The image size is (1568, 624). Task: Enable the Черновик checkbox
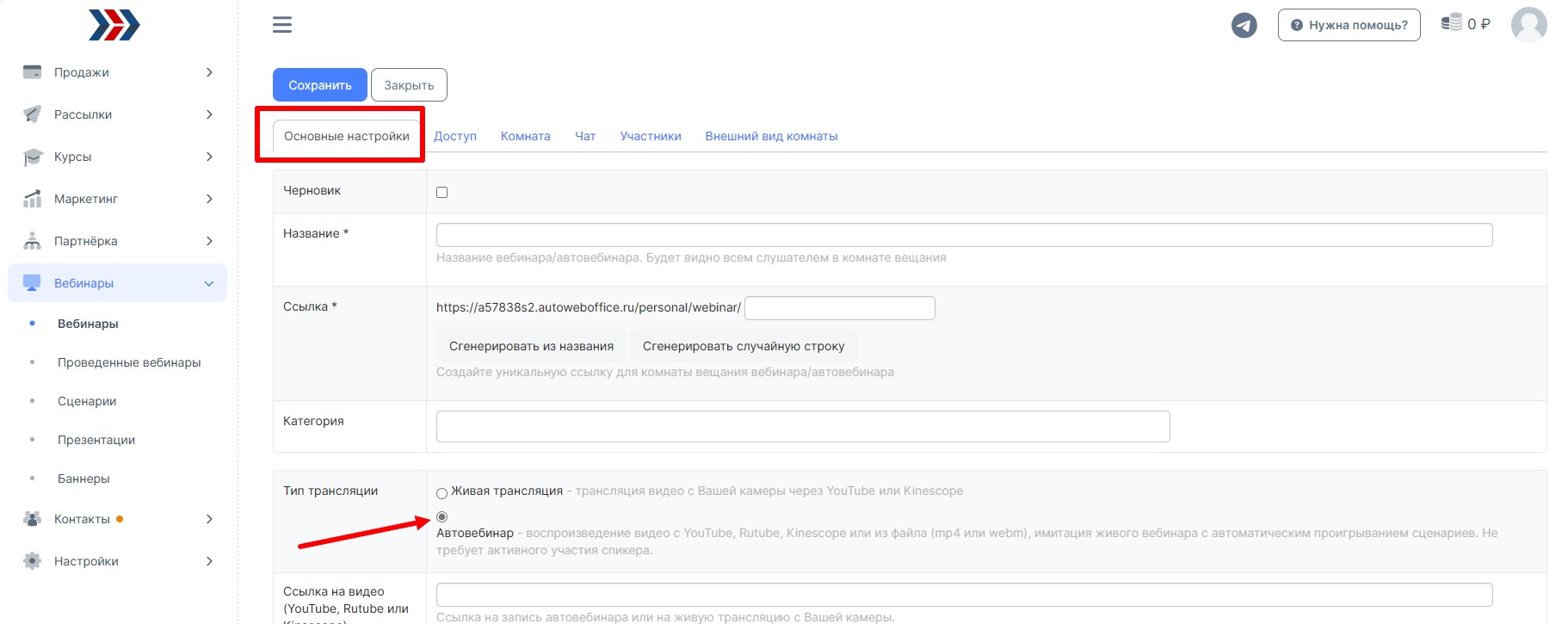442,192
